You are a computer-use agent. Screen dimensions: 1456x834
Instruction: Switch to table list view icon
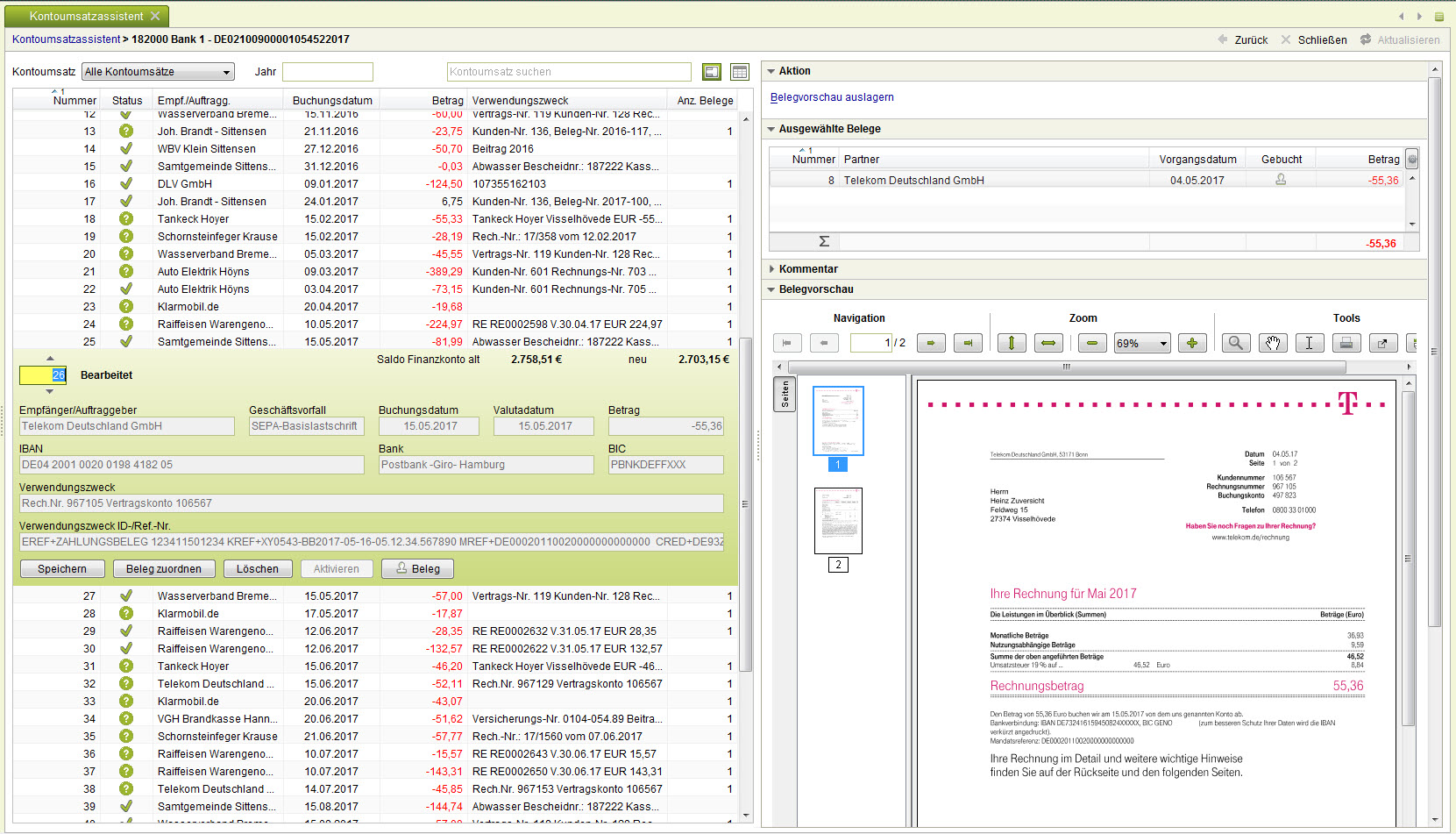[740, 72]
